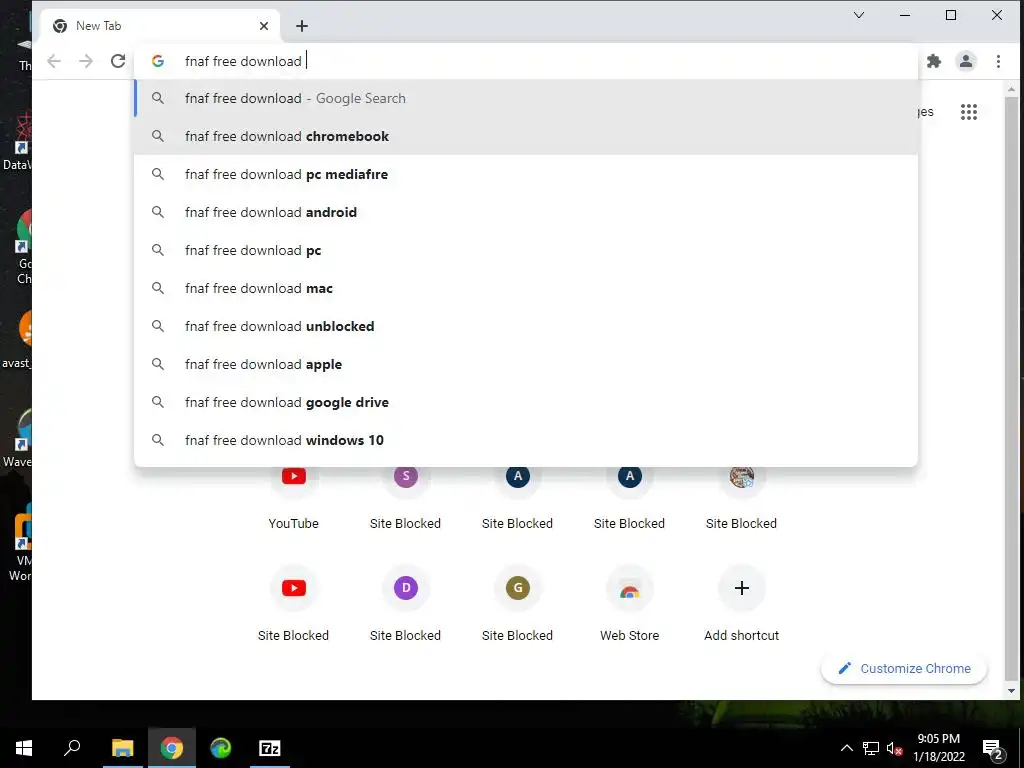Open the Chrome three-dot menu
This screenshot has height=768, width=1024.
tap(998, 61)
